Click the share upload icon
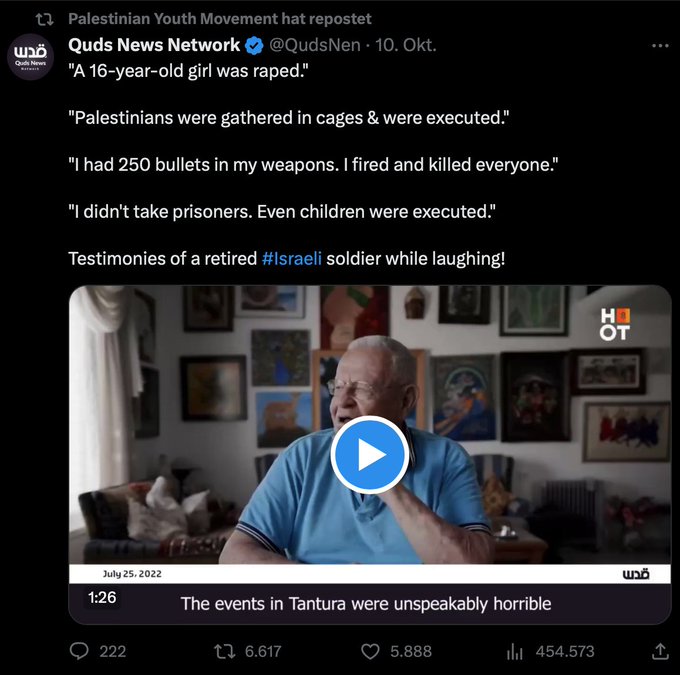The image size is (680, 675). click(x=659, y=651)
